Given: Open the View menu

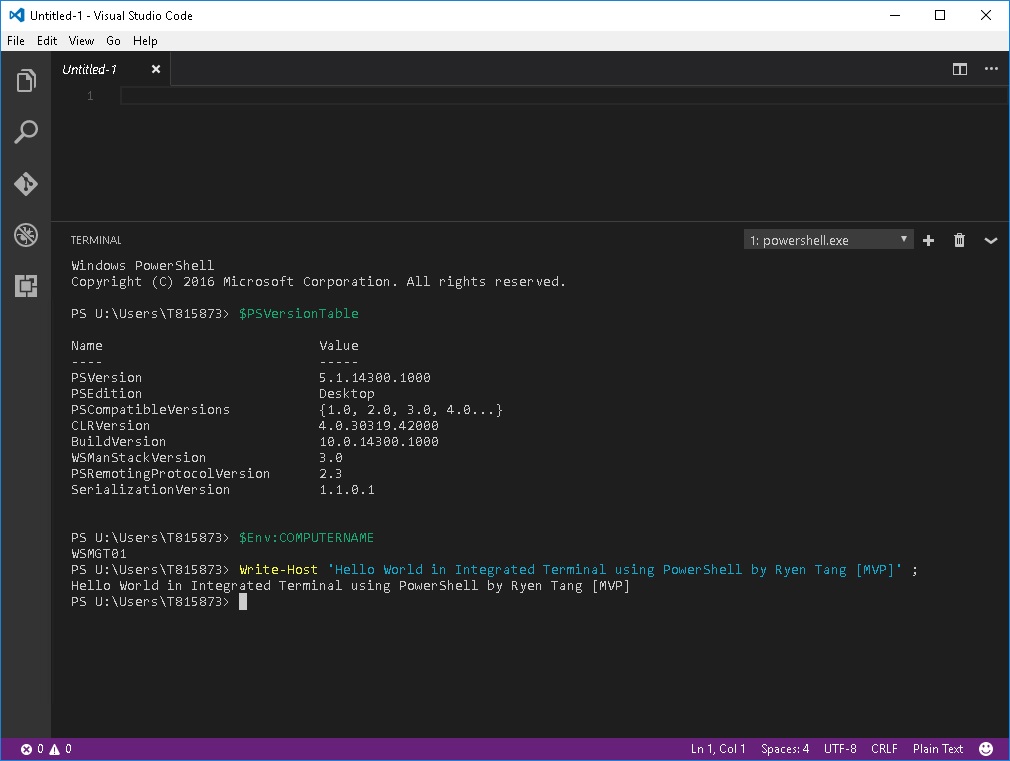Looking at the screenshot, I should [81, 41].
